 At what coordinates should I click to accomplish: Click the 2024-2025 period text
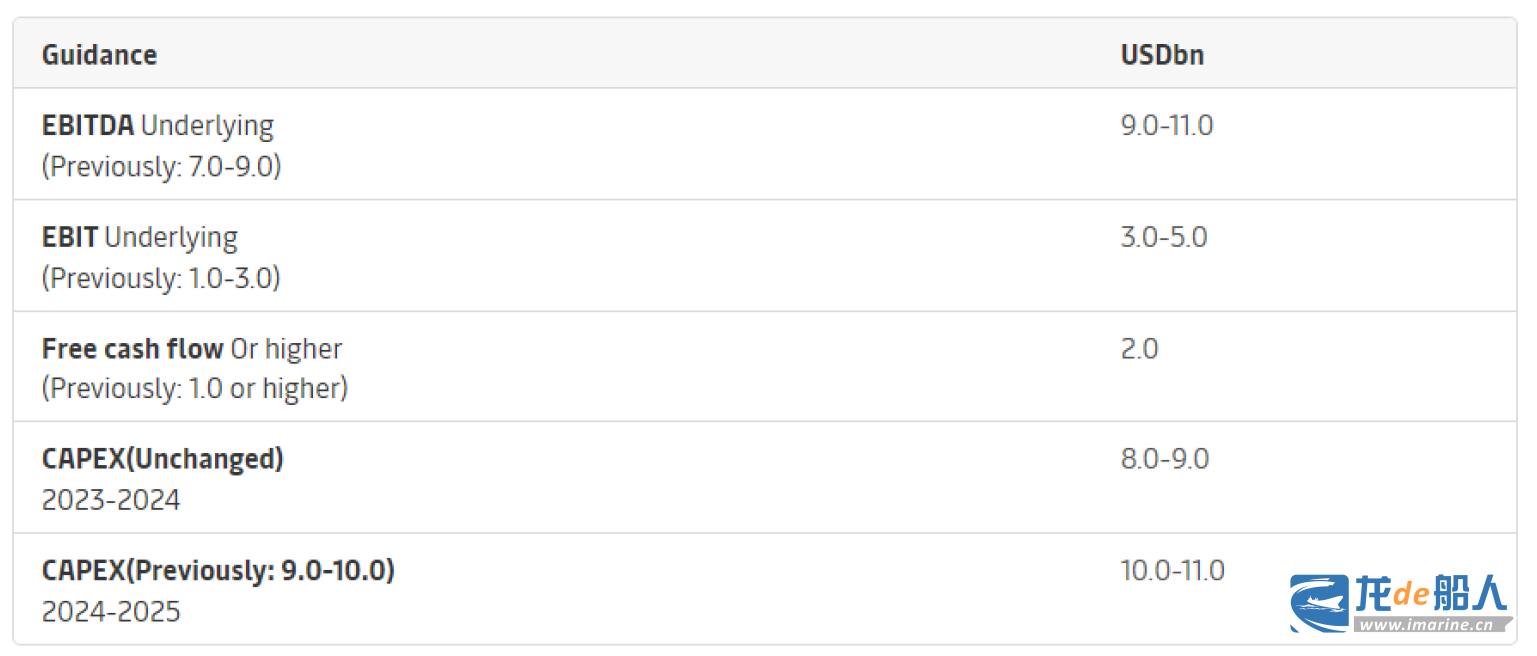click(x=111, y=612)
